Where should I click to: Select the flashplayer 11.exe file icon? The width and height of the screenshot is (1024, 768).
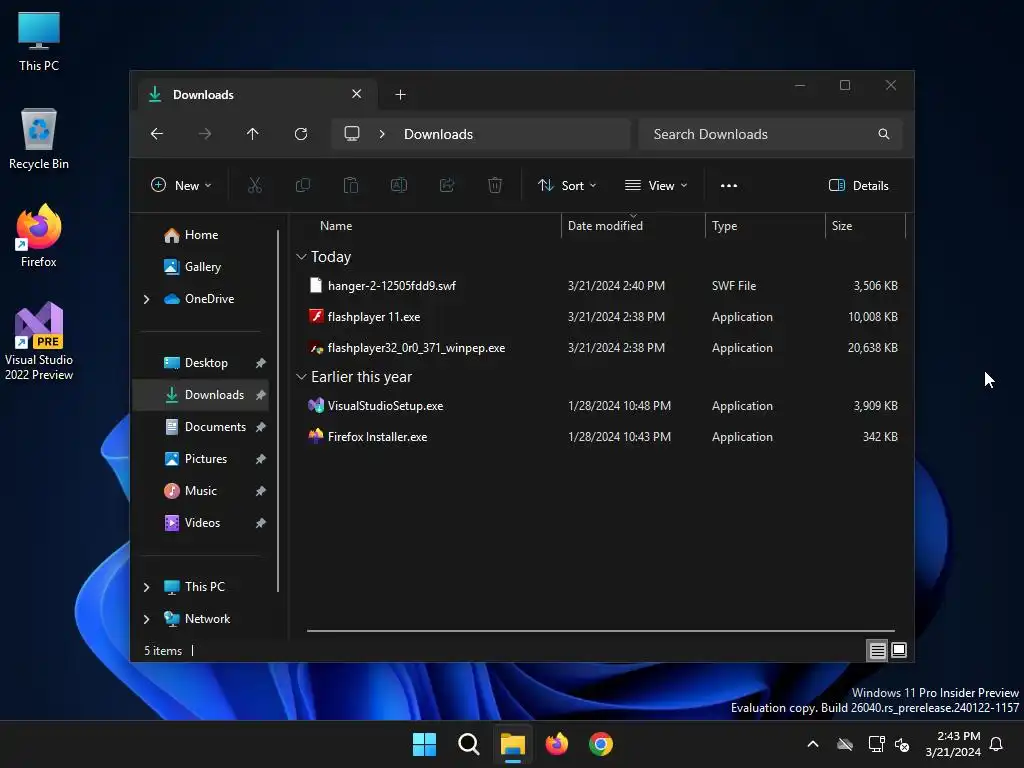point(316,317)
